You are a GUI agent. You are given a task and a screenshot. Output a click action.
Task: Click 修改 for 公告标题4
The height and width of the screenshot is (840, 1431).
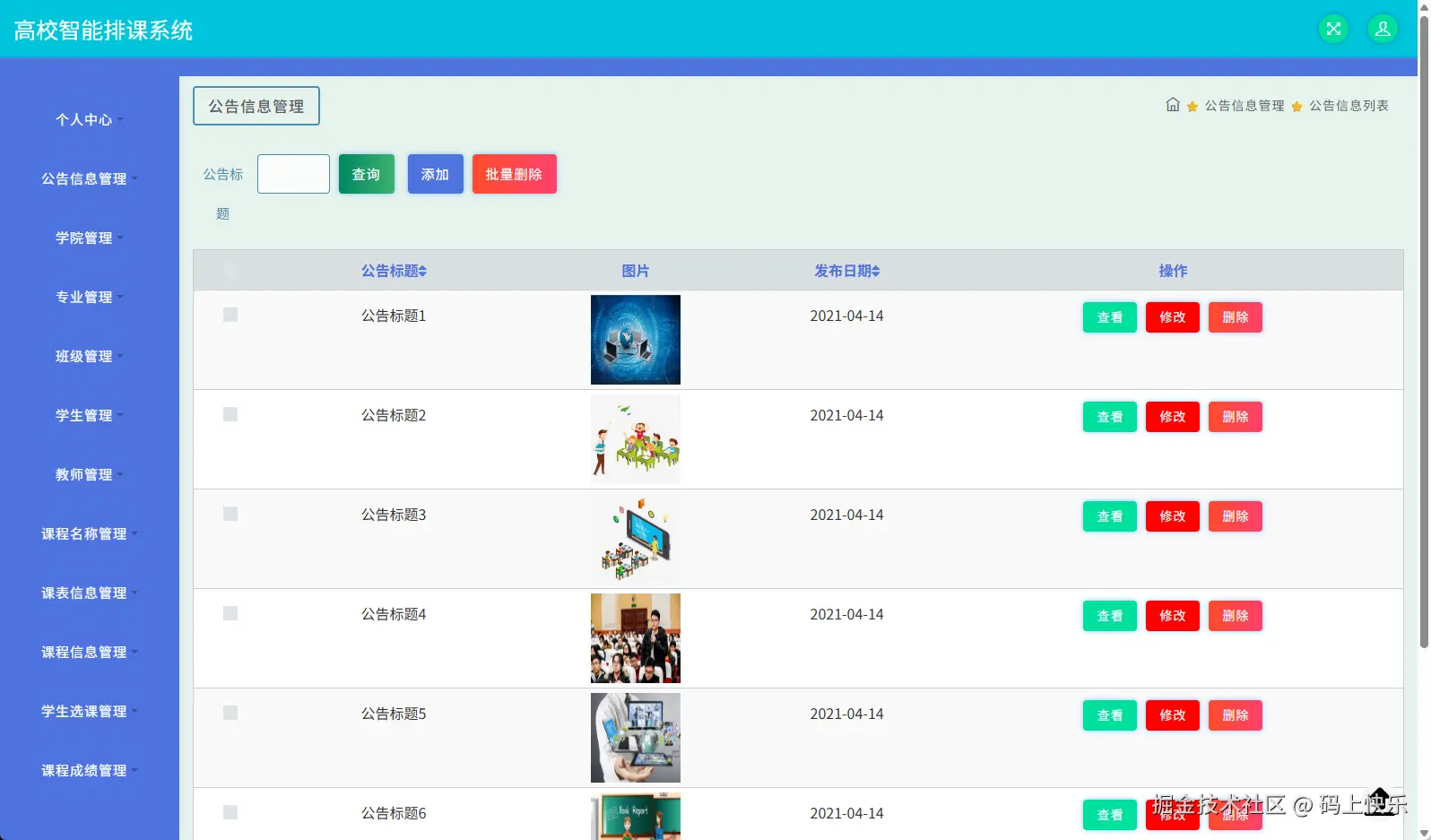(1172, 616)
